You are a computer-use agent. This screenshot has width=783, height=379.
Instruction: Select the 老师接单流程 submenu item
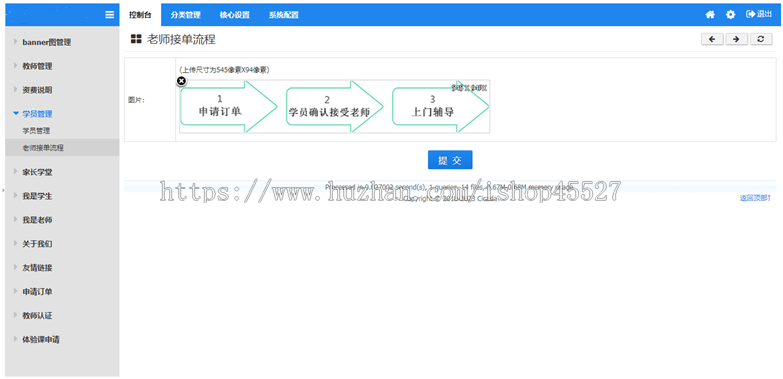click(x=62, y=148)
